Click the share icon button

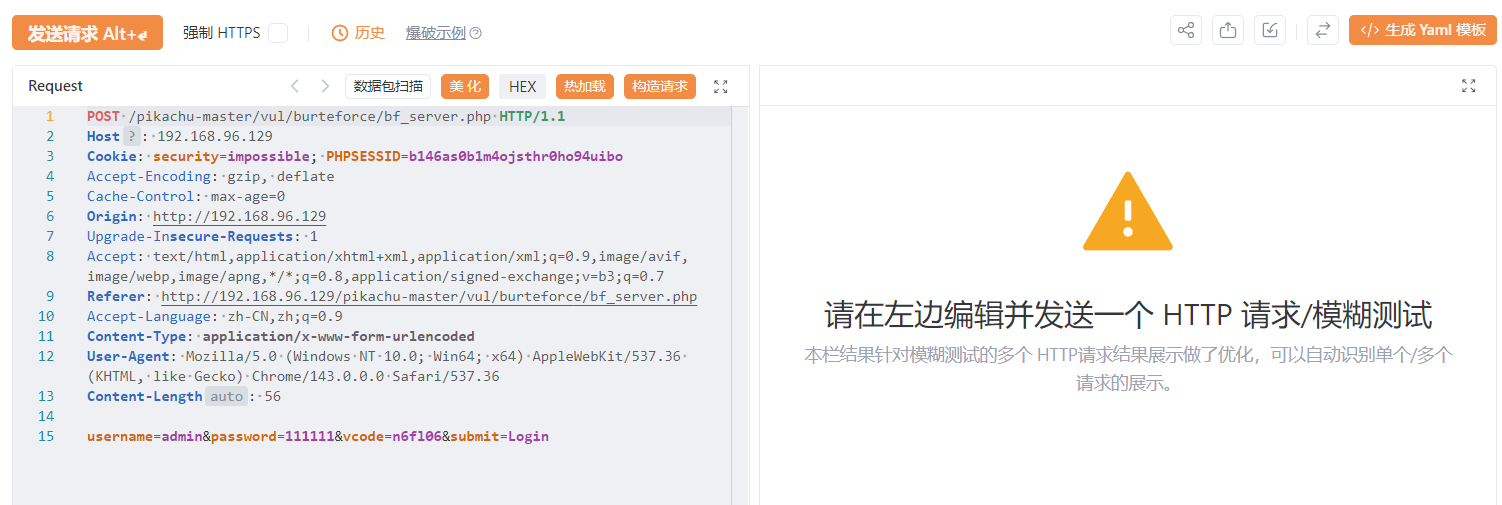1186,30
